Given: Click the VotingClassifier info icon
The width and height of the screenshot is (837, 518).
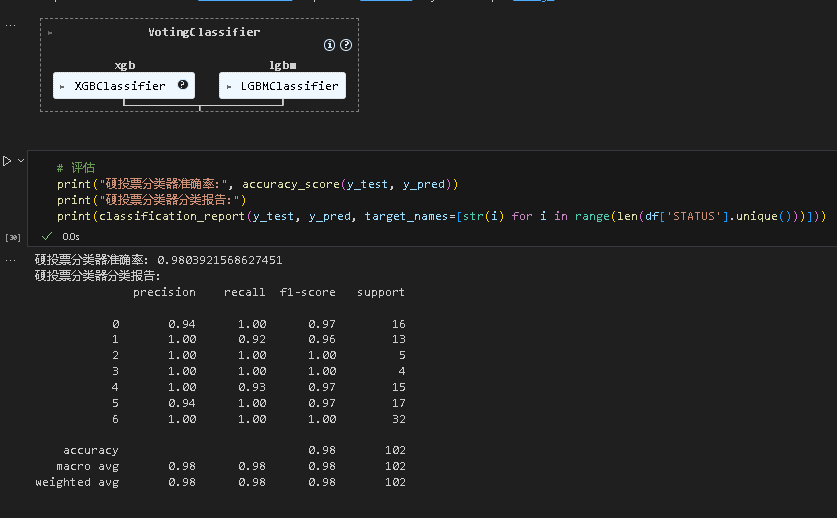Looking at the screenshot, I should 329,45.
